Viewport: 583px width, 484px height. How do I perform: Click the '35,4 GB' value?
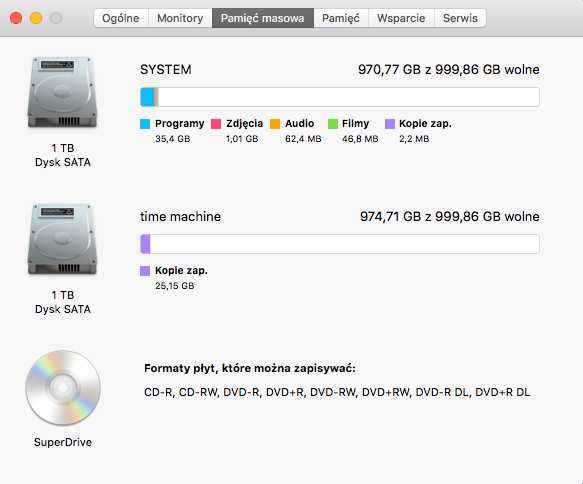(x=173, y=139)
